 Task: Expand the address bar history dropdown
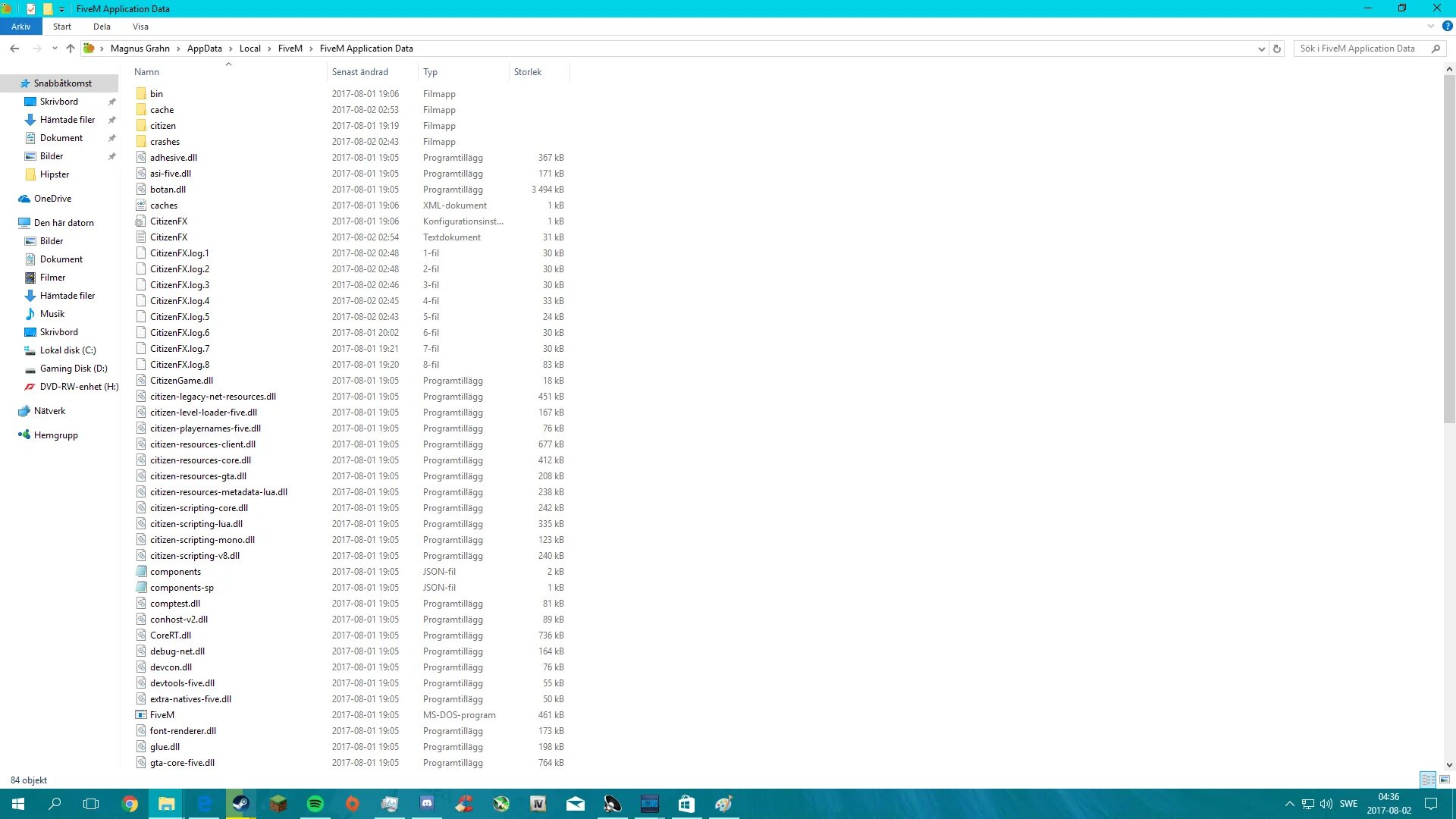pyautogui.click(x=1261, y=49)
